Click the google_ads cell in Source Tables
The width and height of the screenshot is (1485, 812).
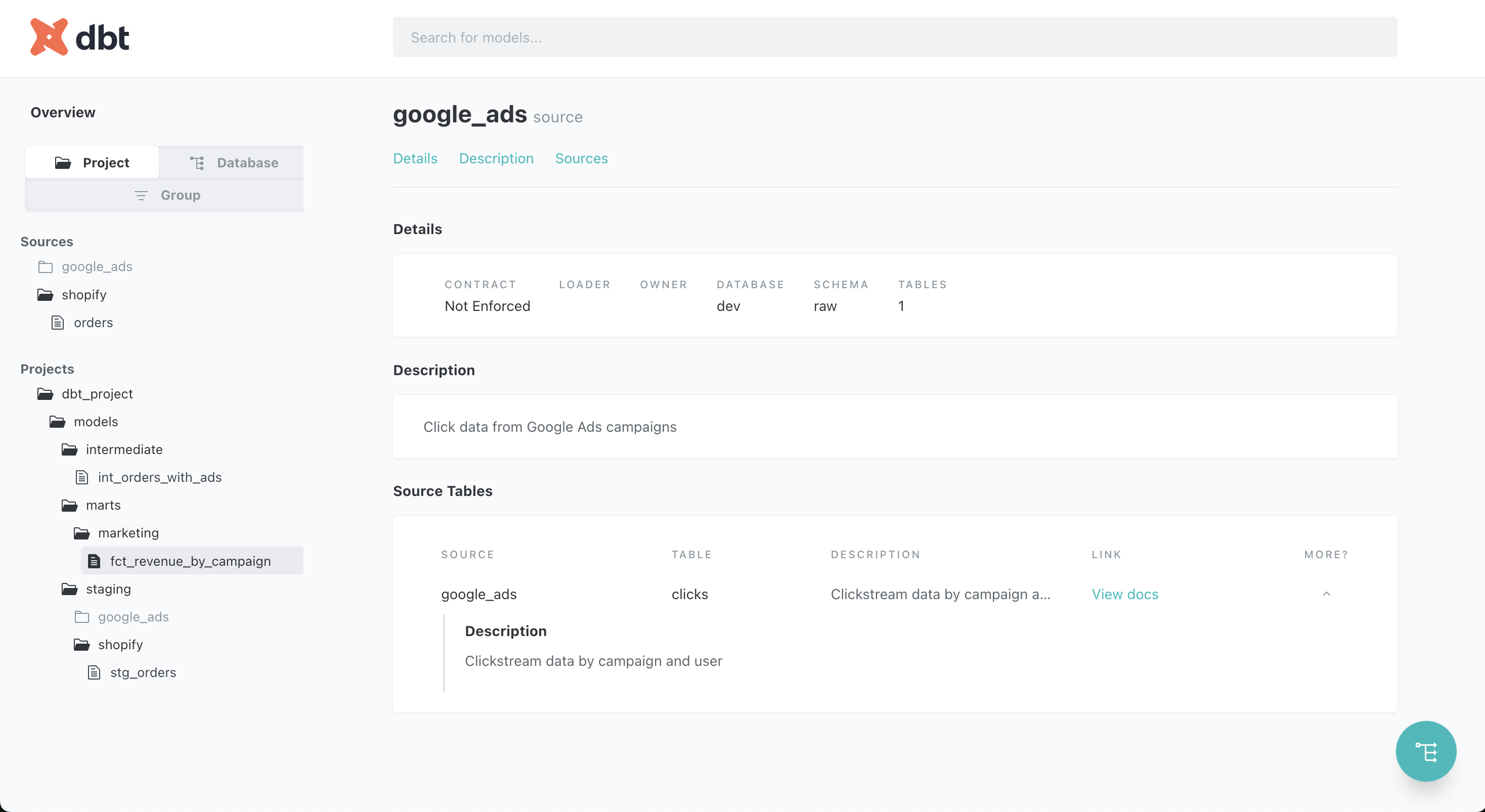click(478, 594)
